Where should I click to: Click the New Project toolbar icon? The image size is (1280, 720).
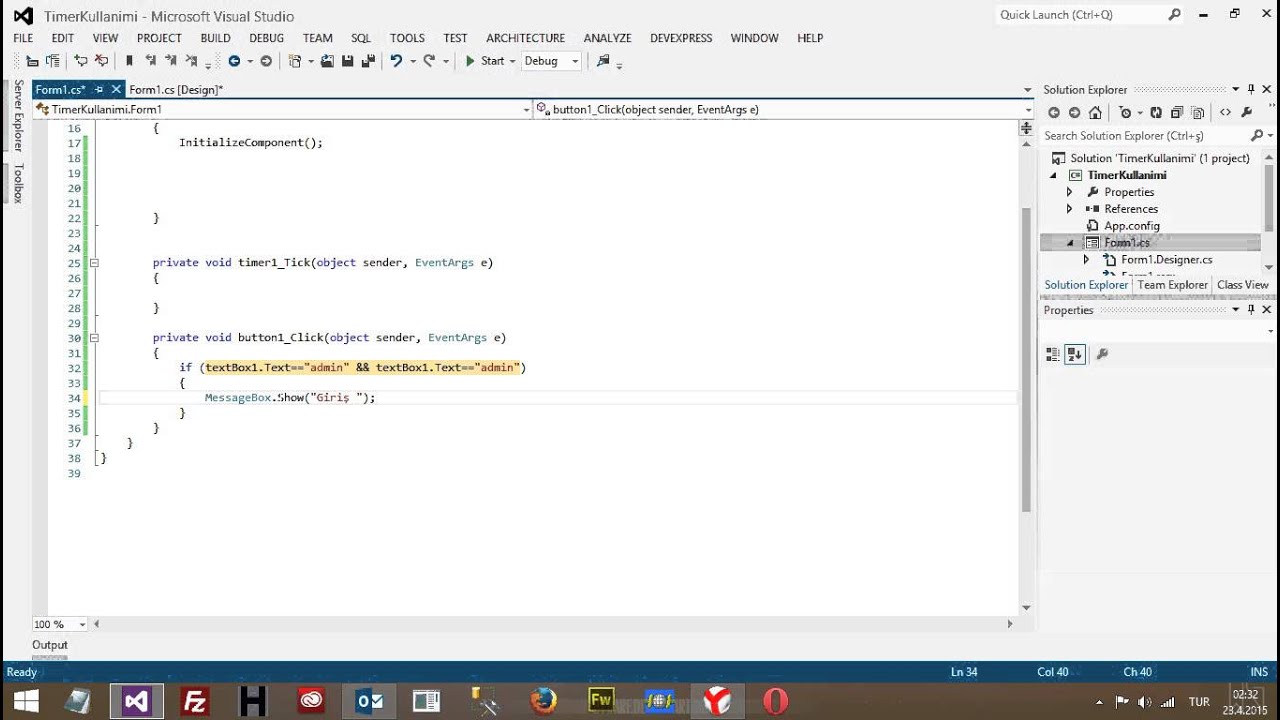[x=295, y=61]
